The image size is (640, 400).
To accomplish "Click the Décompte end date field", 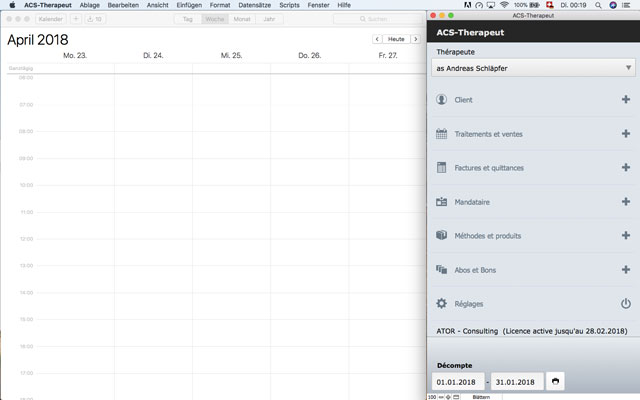I will click(517, 382).
